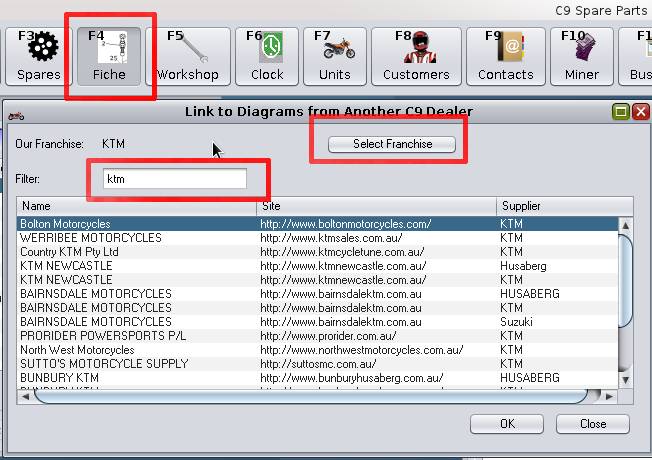
Task: Open the F5 Workshop module
Action: [x=187, y=57]
